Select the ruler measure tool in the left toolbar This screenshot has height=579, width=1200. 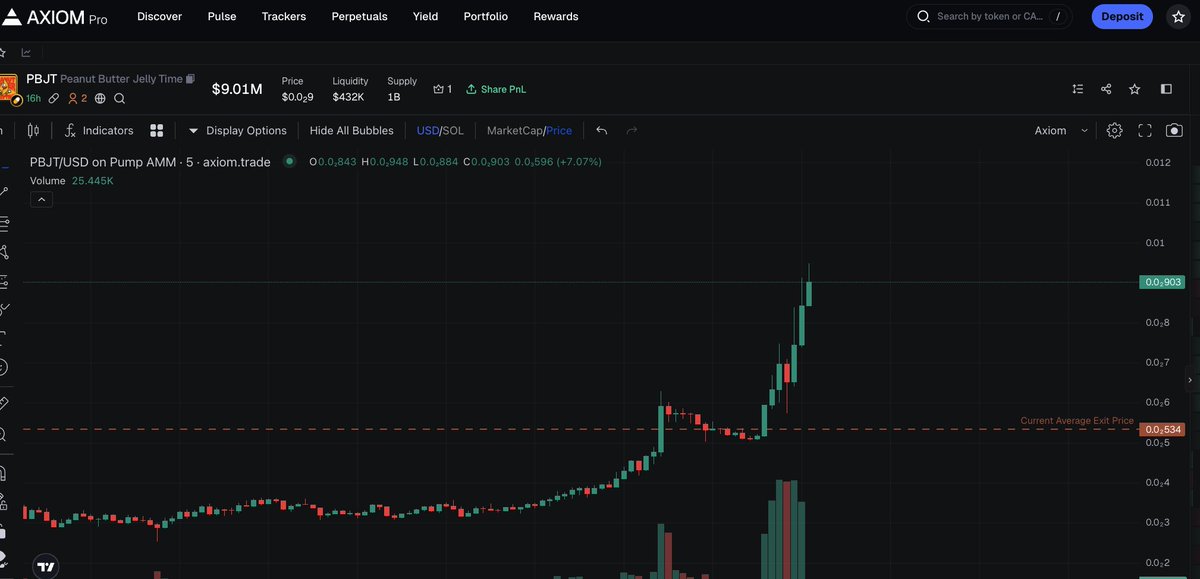[x=3, y=403]
